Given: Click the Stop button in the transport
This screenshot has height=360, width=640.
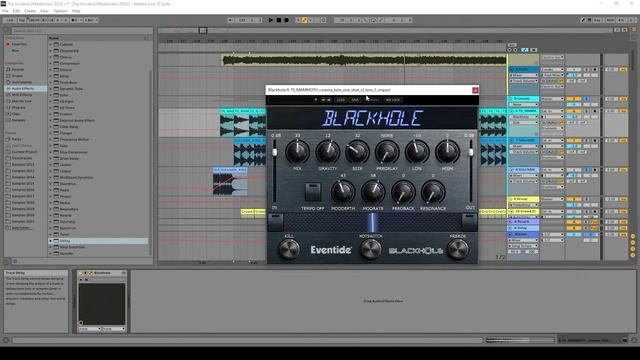Looking at the screenshot, I should click(x=278, y=20).
